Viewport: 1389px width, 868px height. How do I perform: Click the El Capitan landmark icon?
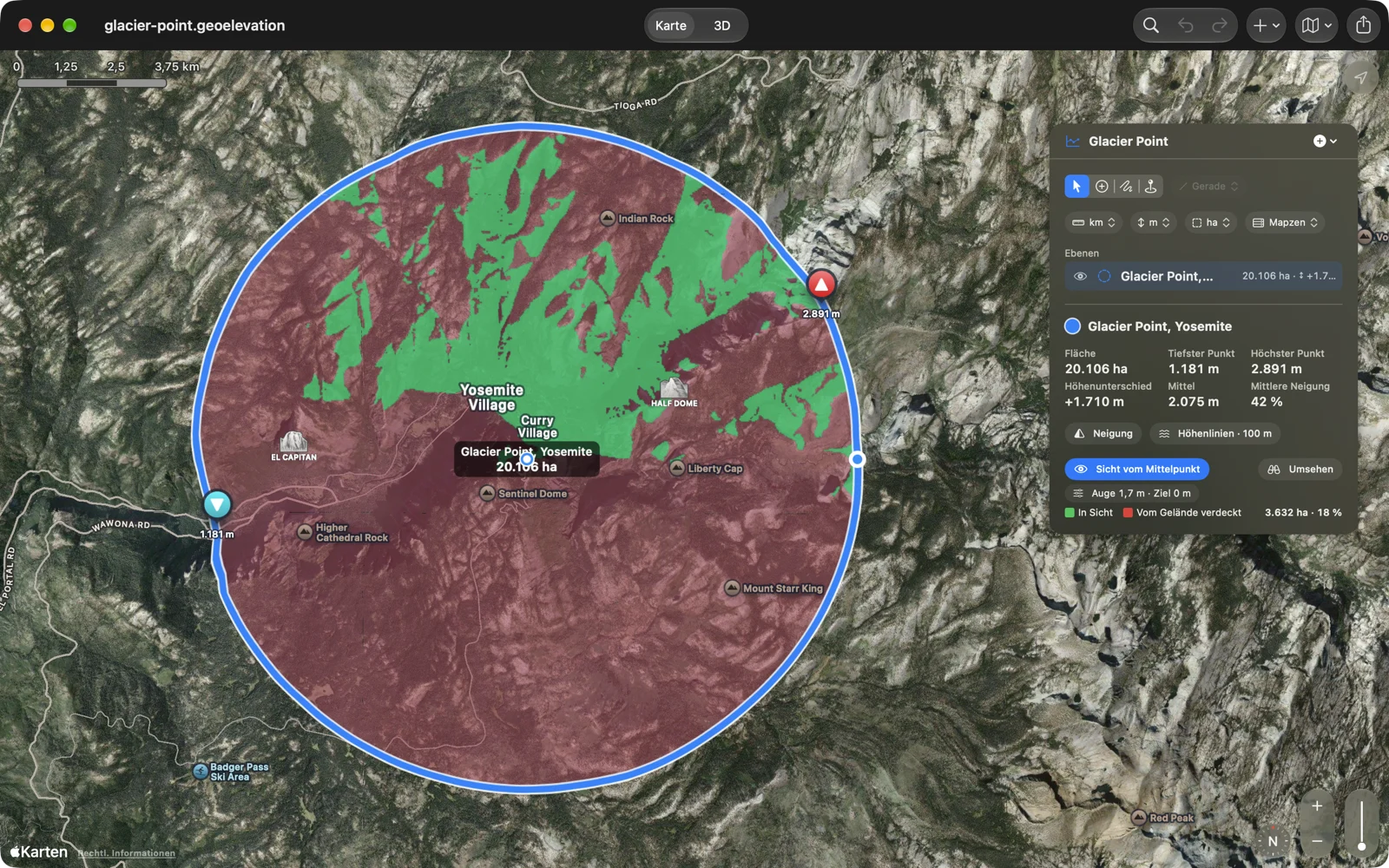point(293,441)
